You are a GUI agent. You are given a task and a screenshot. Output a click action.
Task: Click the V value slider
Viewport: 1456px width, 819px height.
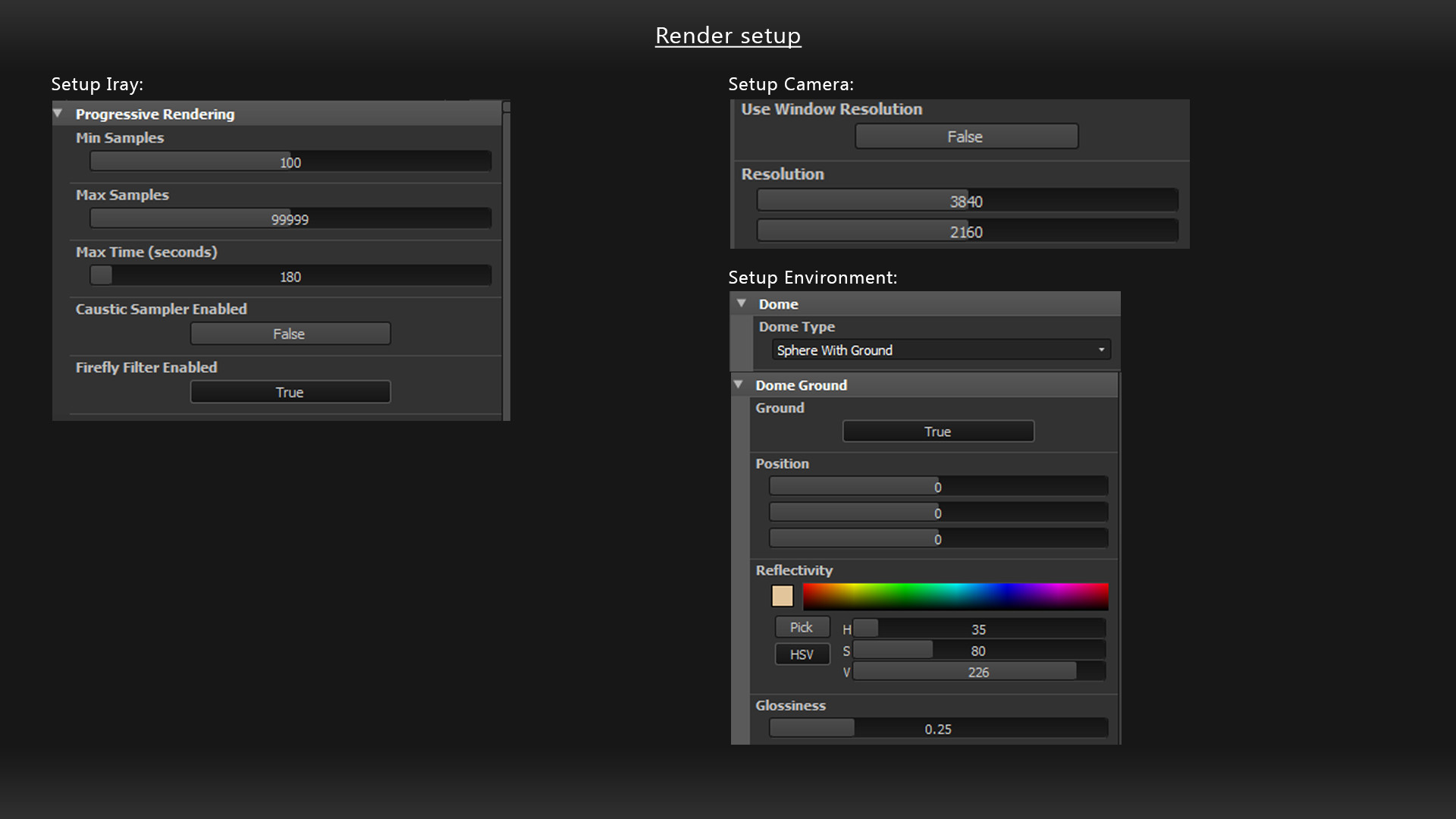[979, 671]
